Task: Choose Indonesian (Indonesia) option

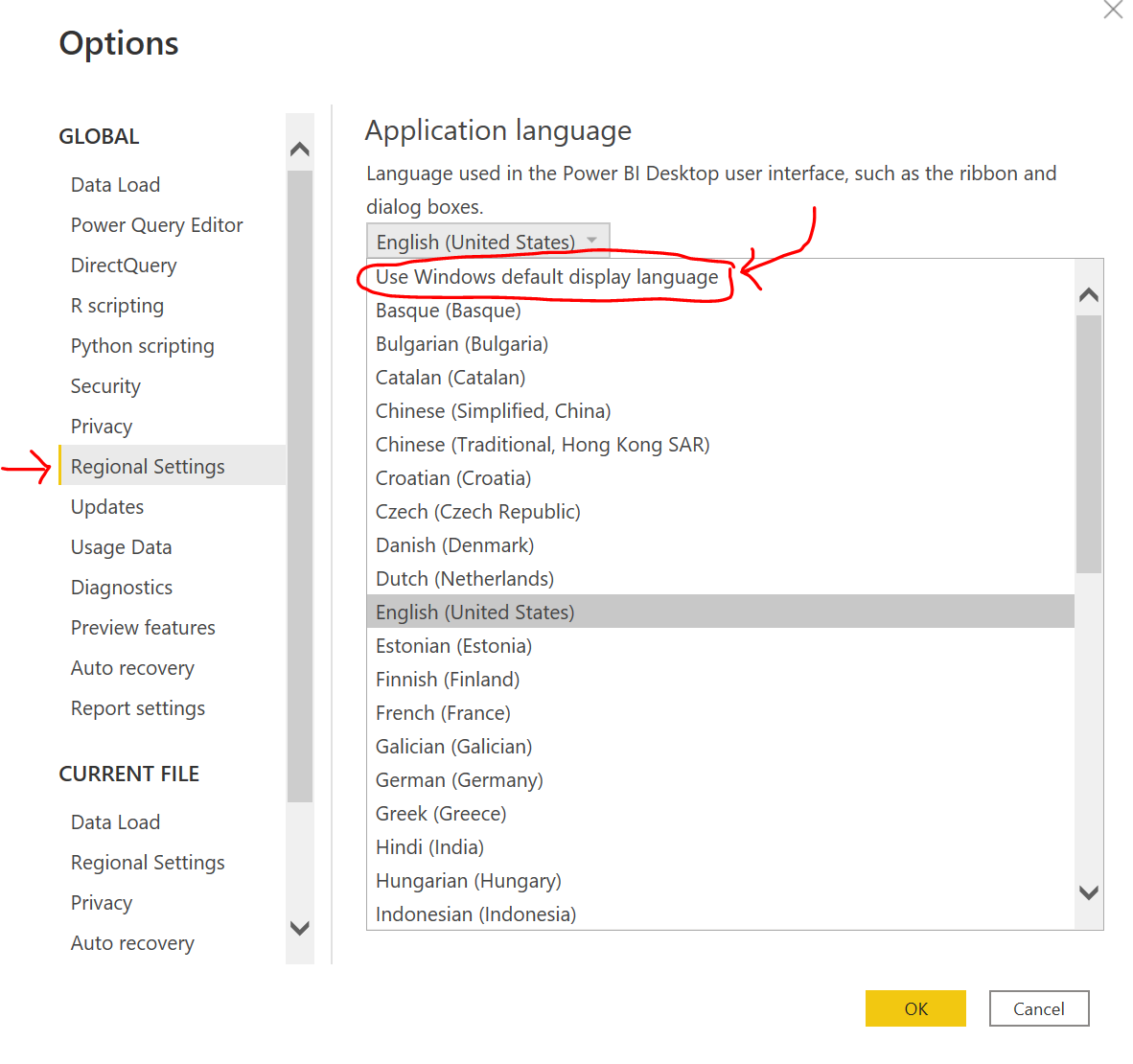Action: coord(721,914)
